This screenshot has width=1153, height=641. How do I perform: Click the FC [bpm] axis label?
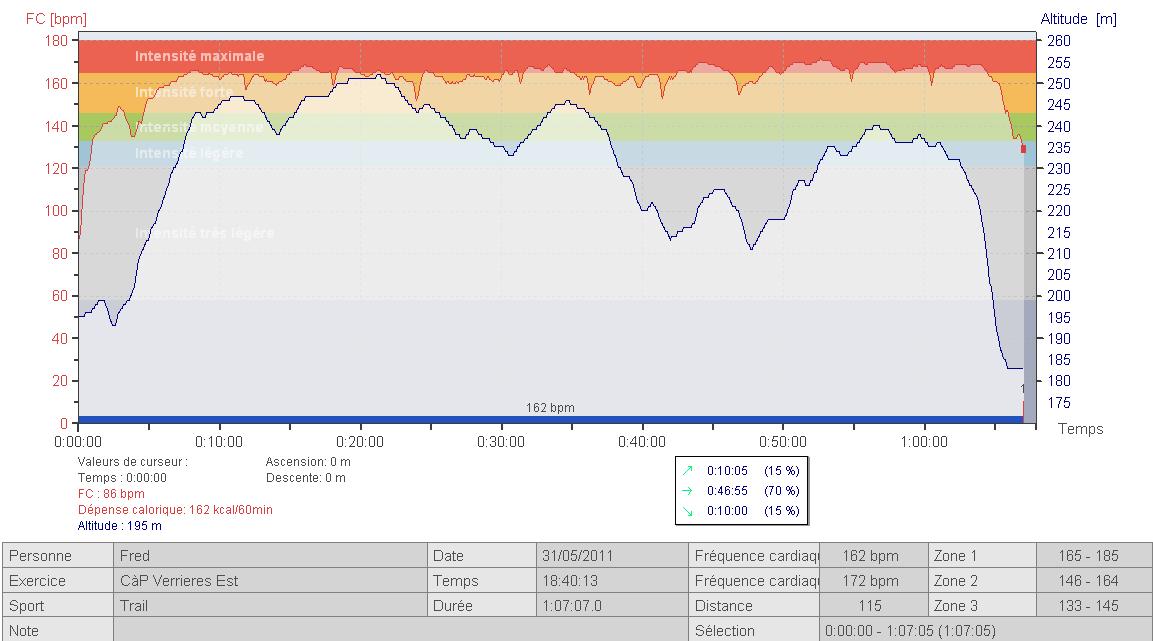55,19
